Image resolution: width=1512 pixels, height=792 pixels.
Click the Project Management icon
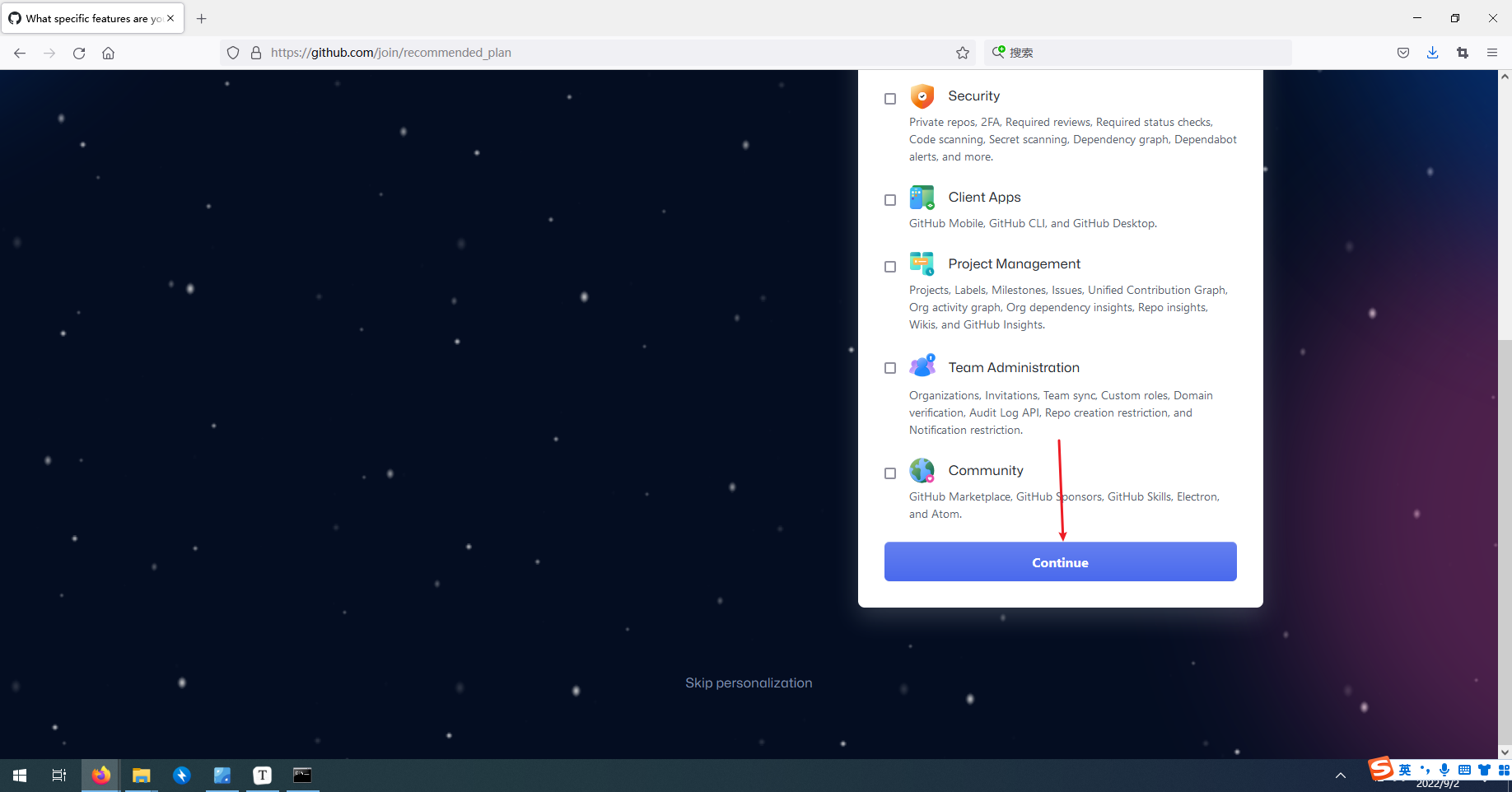click(x=922, y=264)
